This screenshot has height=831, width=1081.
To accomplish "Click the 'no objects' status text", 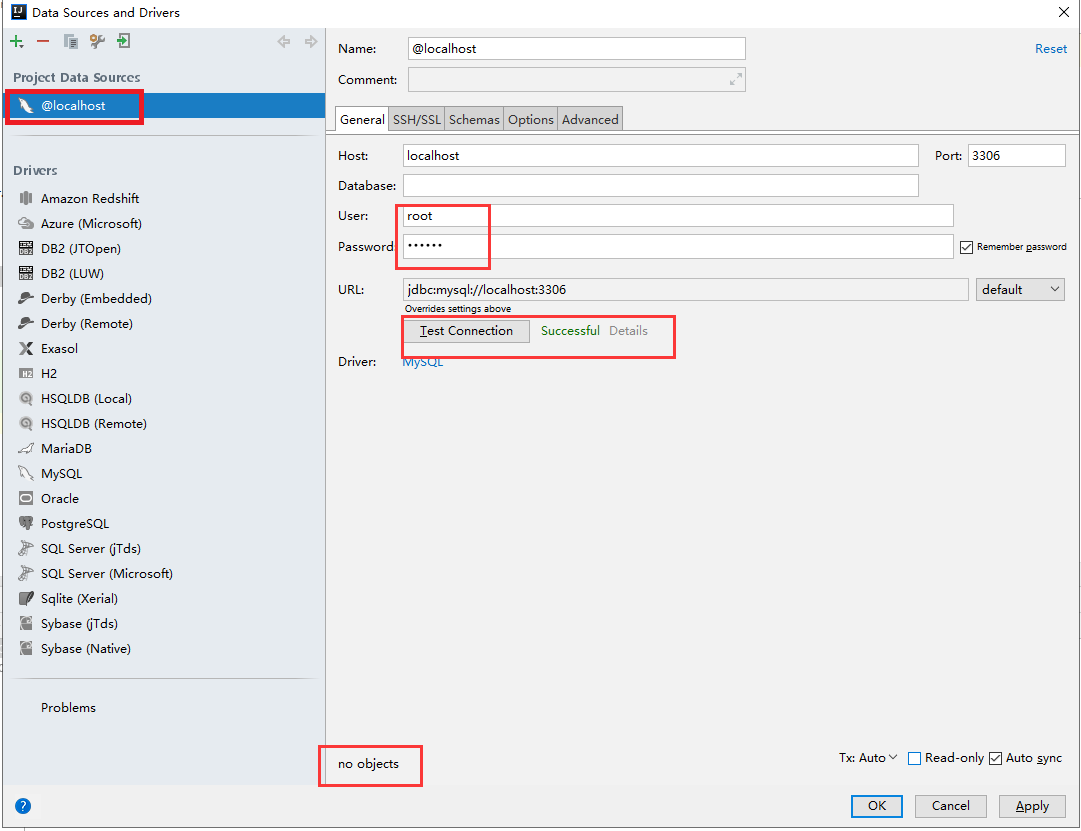I will pos(368,764).
